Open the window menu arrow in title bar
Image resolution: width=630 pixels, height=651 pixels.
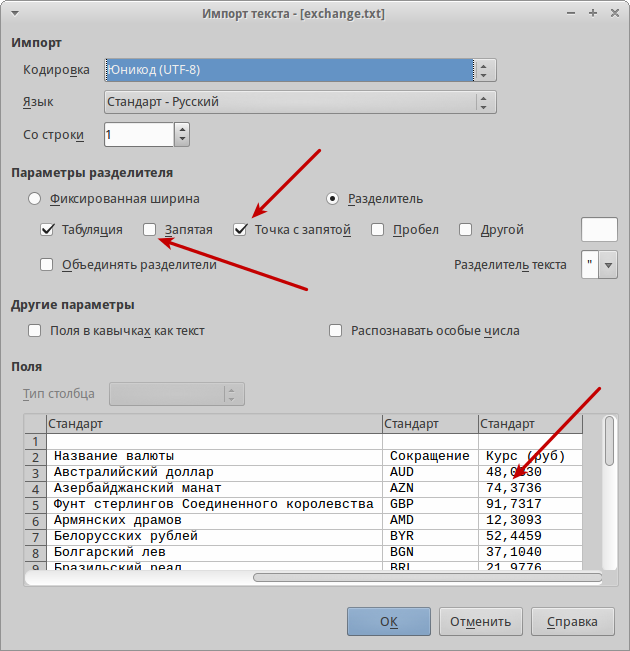(x=15, y=13)
